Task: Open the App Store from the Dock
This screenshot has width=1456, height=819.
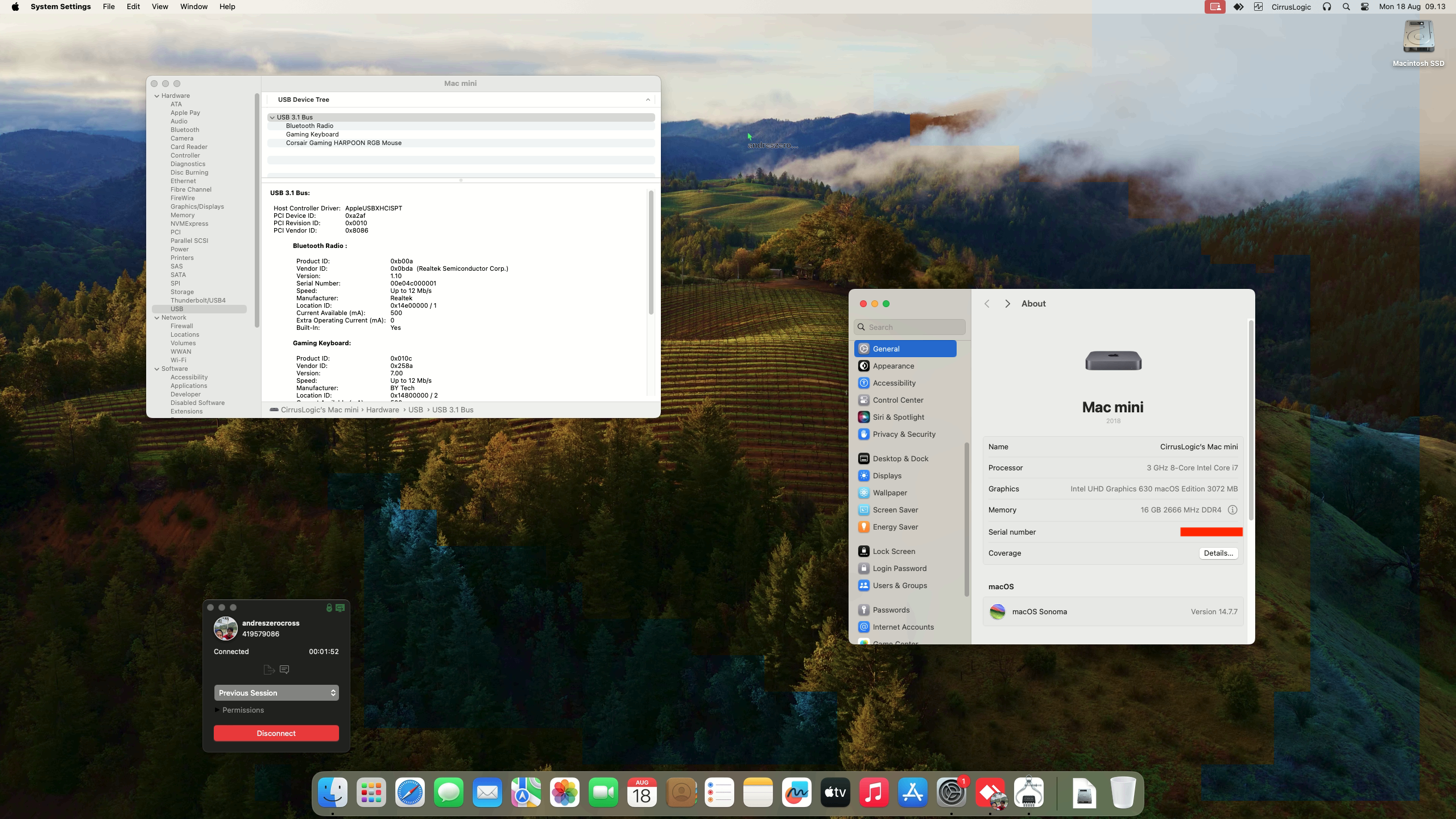Action: click(912, 792)
